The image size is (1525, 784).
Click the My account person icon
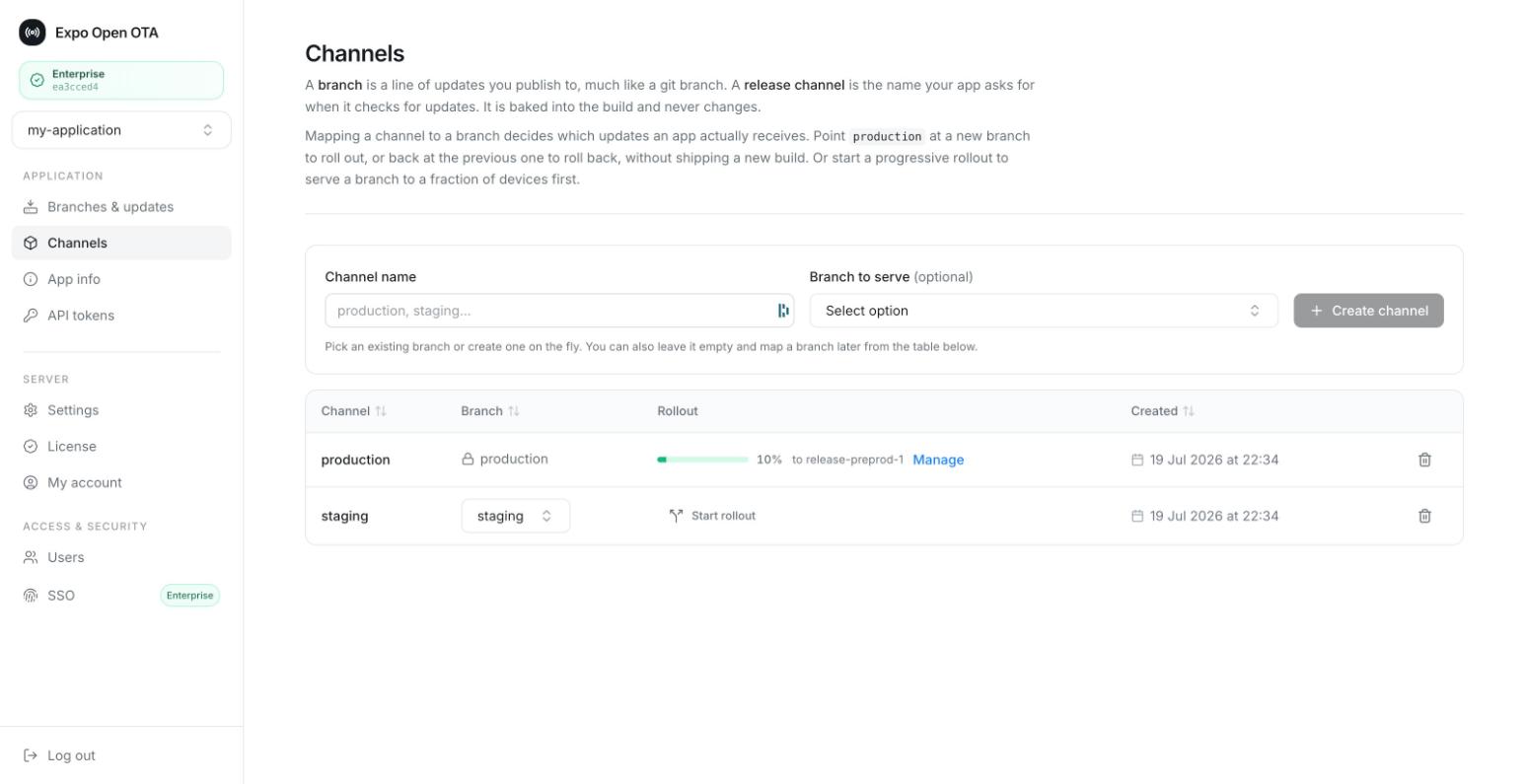tap(31, 483)
